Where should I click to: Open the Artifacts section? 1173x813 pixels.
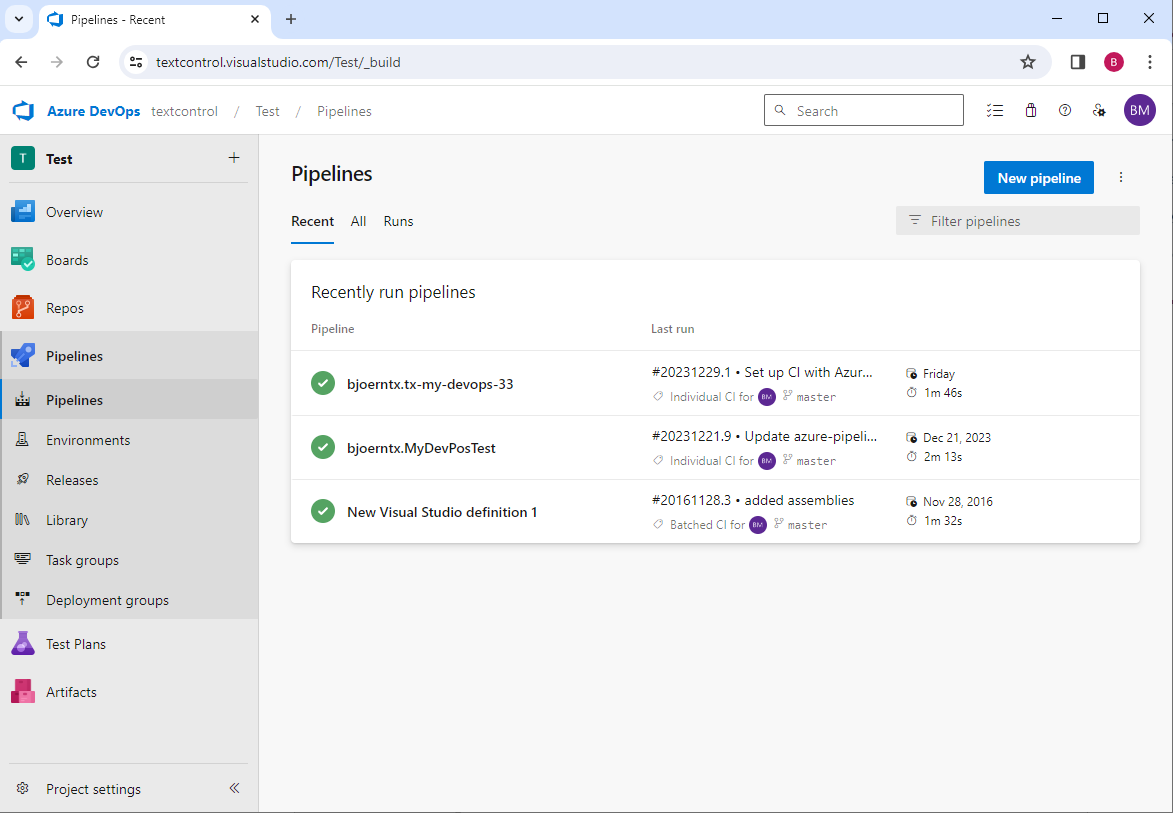(x=71, y=691)
